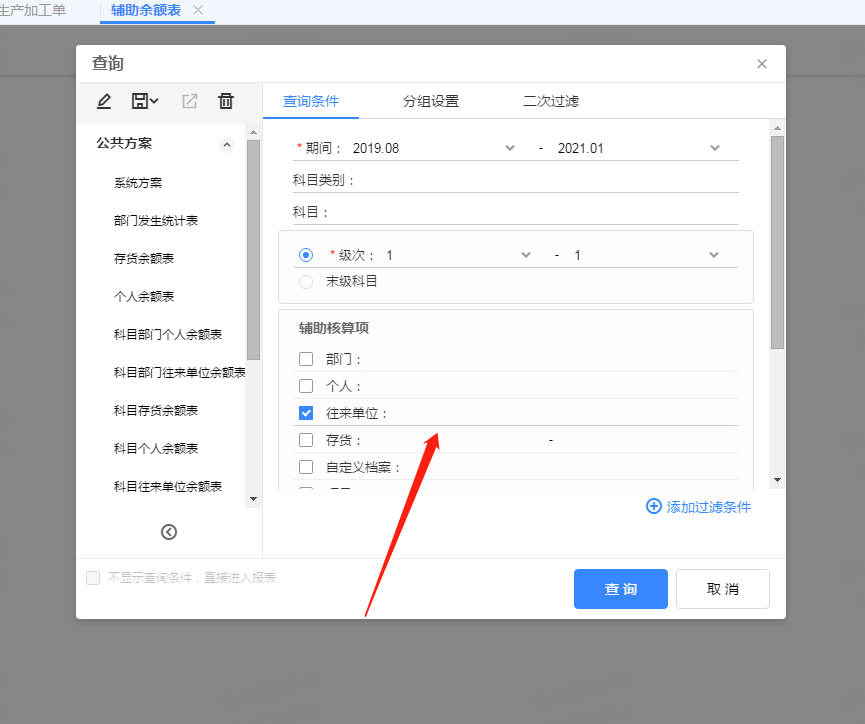
Task: Click the query conditions scroll down arrow
Action: click(777, 480)
